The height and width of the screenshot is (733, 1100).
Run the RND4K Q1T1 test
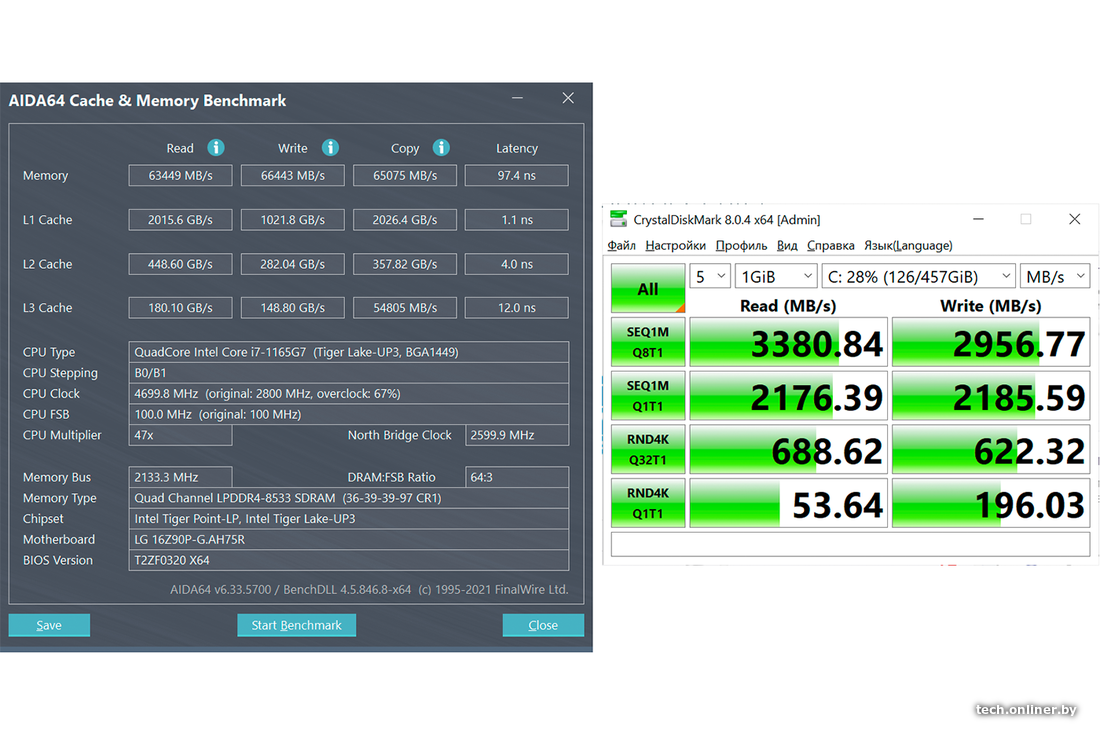coord(648,503)
